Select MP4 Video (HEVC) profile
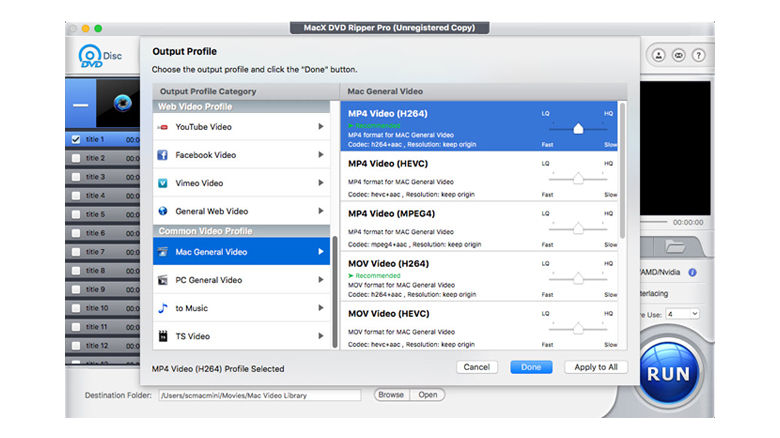This screenshot has width=780, height=438. [479, 177]
